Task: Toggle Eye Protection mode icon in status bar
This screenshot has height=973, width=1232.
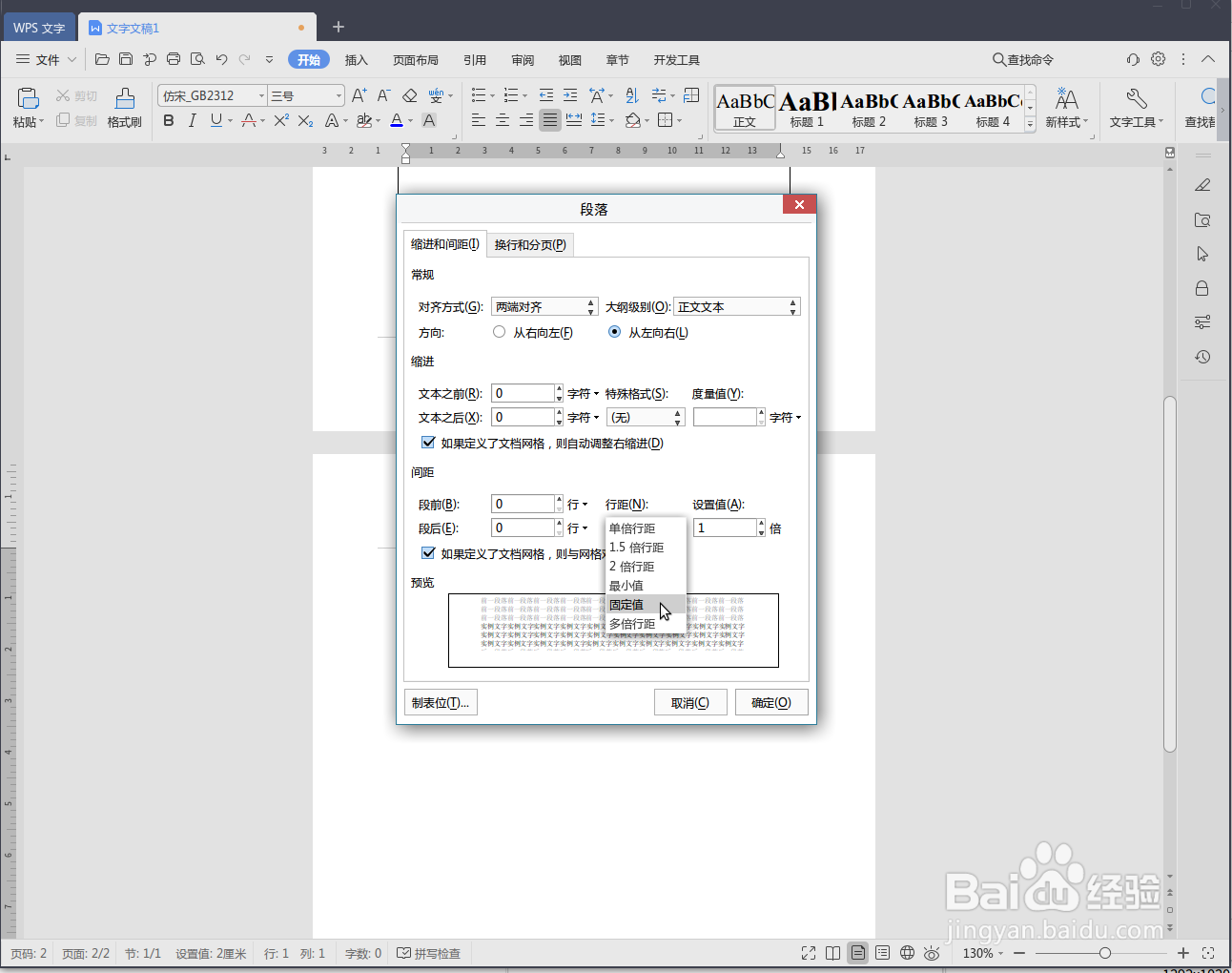Action: [x=932, y=953]
